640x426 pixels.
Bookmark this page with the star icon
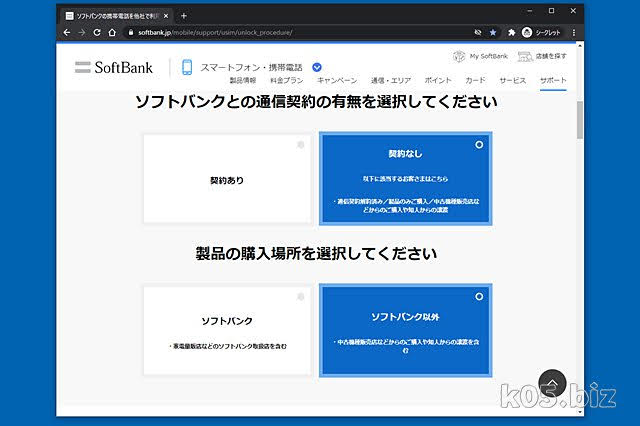coord(493,32)
